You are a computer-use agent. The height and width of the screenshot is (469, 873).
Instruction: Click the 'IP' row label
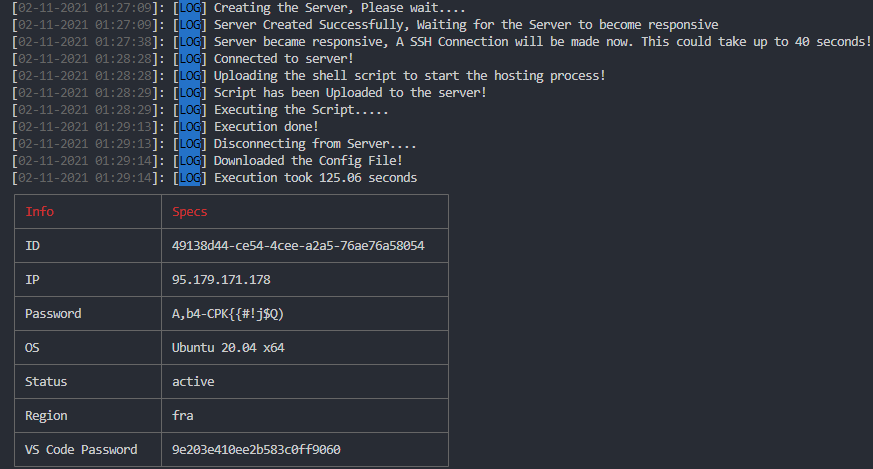[32, 280]
